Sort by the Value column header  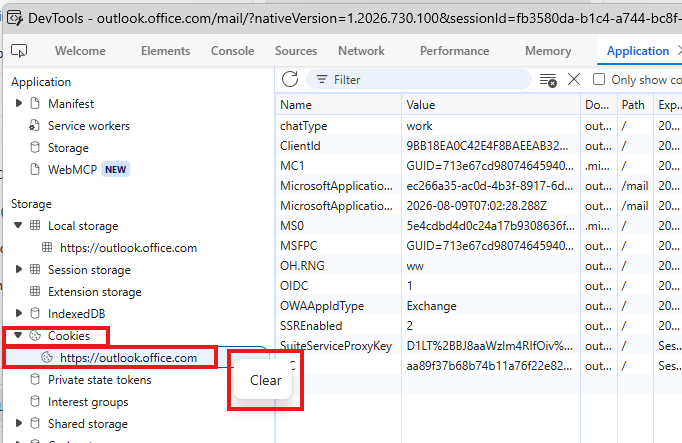point(491,105)
